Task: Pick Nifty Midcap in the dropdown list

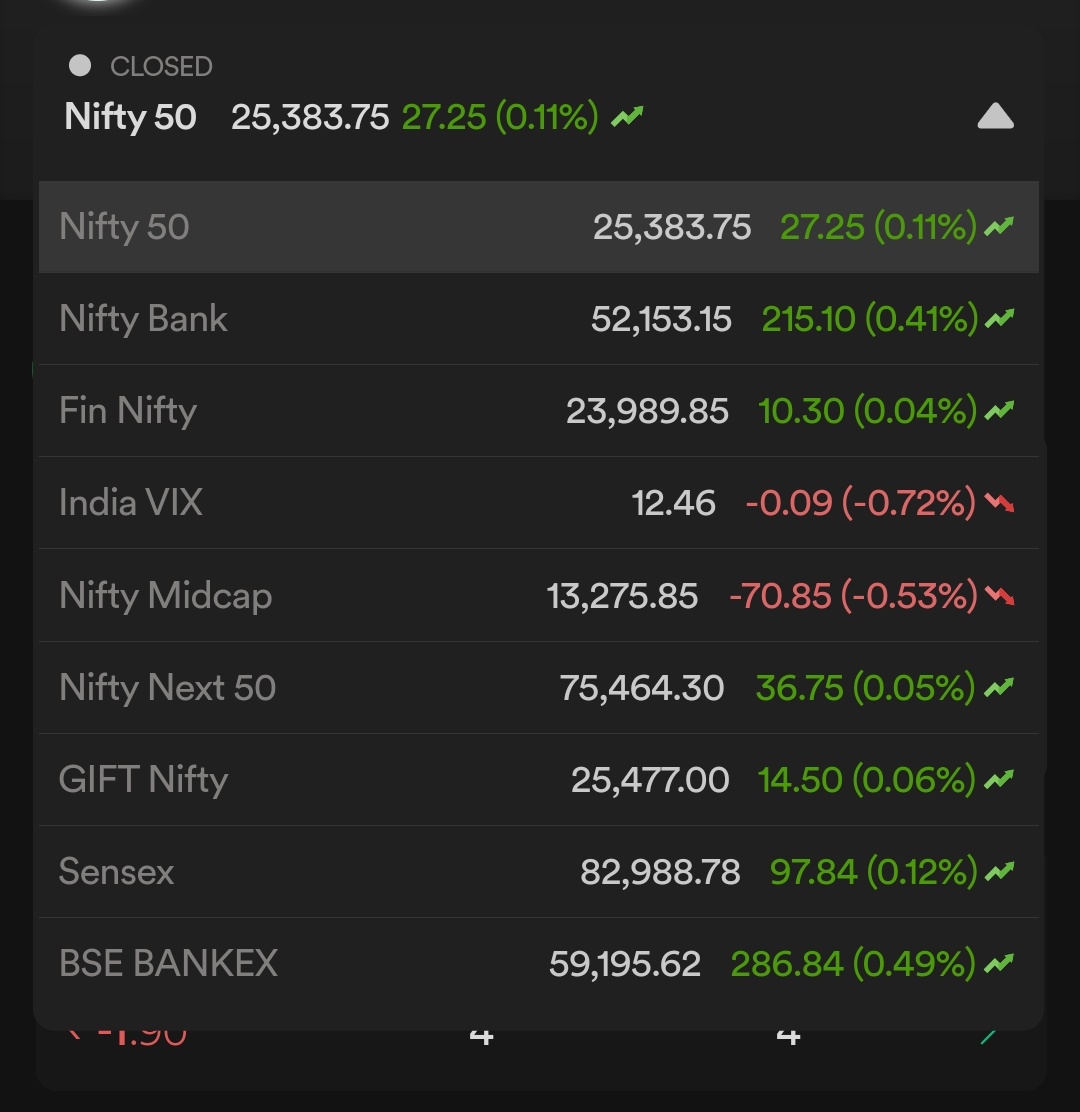Action: pyautogui.click(x=539, y=595)
